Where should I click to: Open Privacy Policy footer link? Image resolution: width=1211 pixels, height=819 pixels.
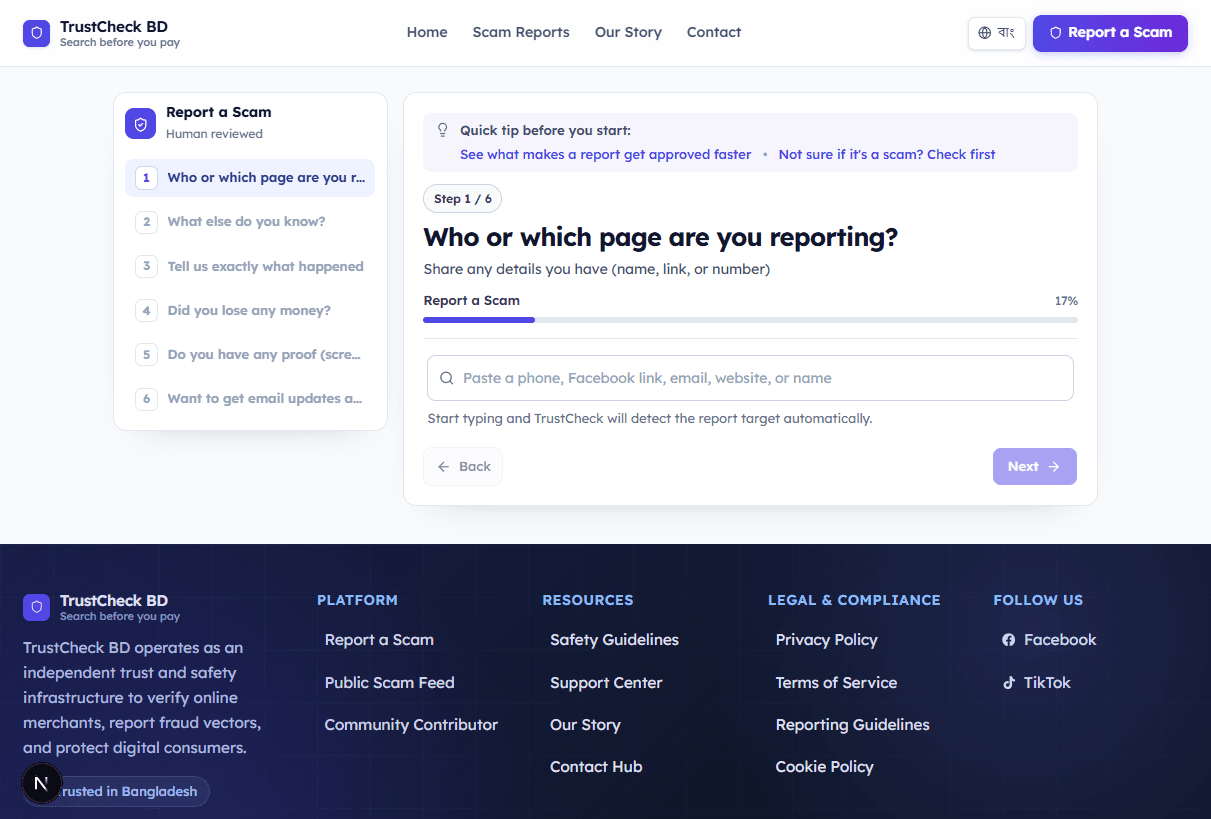(826, 640)
